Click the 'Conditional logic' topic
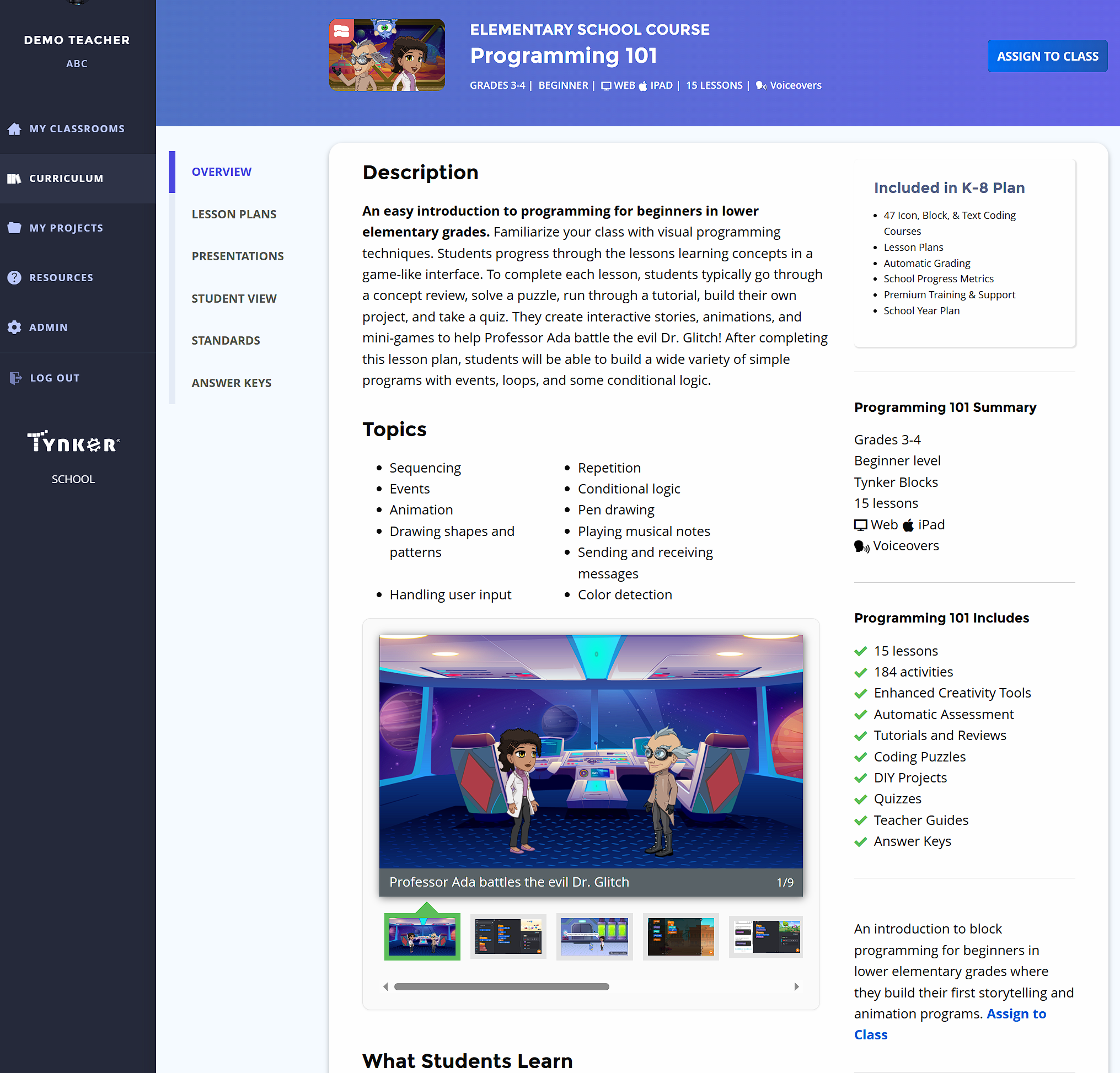Image resolution: width=1120 pixels, height=1073 pixels. [x=629, y=489]
